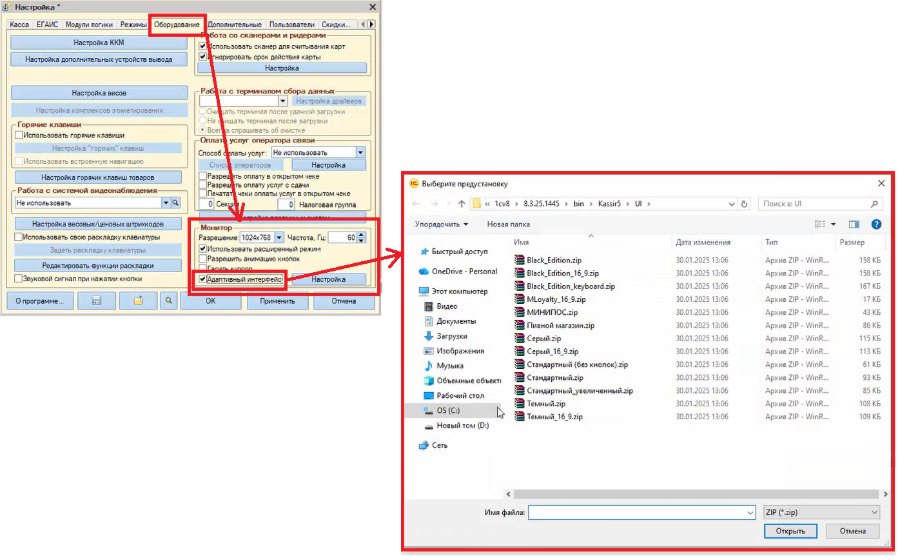Click the magnifier search button in settings footer

pos(169,301)
